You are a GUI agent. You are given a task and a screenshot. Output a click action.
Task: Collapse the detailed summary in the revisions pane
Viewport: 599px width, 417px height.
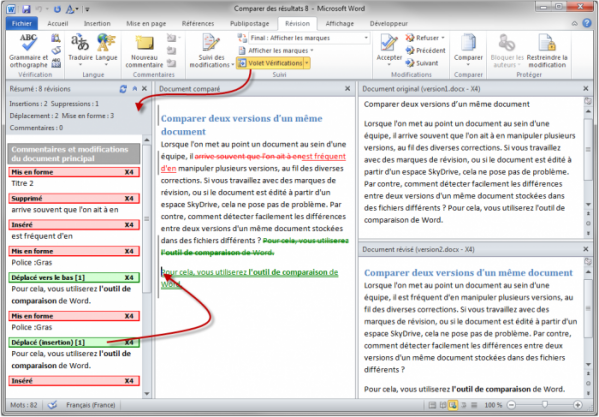(x=134, y=89)
